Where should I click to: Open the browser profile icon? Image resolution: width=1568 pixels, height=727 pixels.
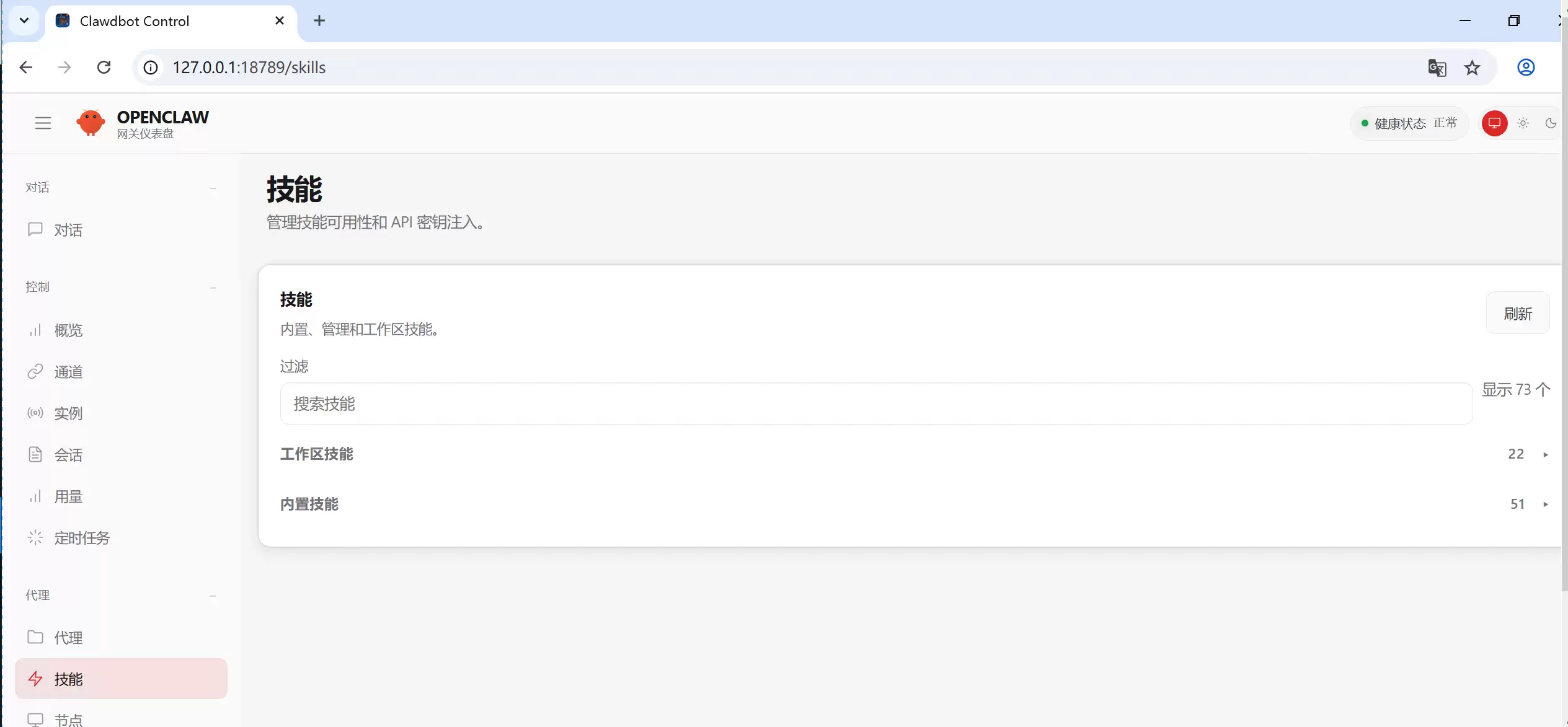pos(1526,68)
